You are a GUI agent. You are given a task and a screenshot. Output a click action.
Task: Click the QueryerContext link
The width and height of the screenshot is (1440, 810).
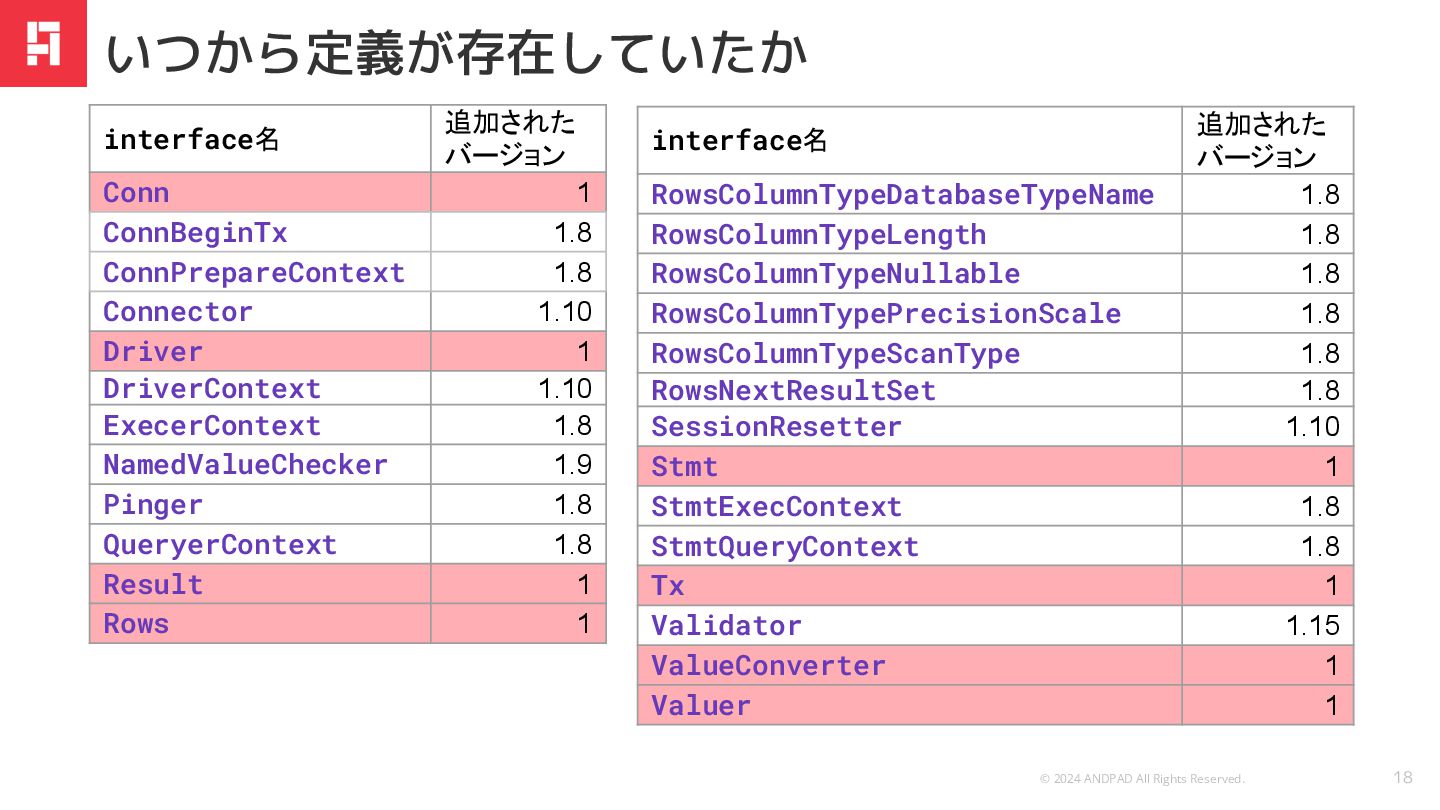click(x=220, y=545)
